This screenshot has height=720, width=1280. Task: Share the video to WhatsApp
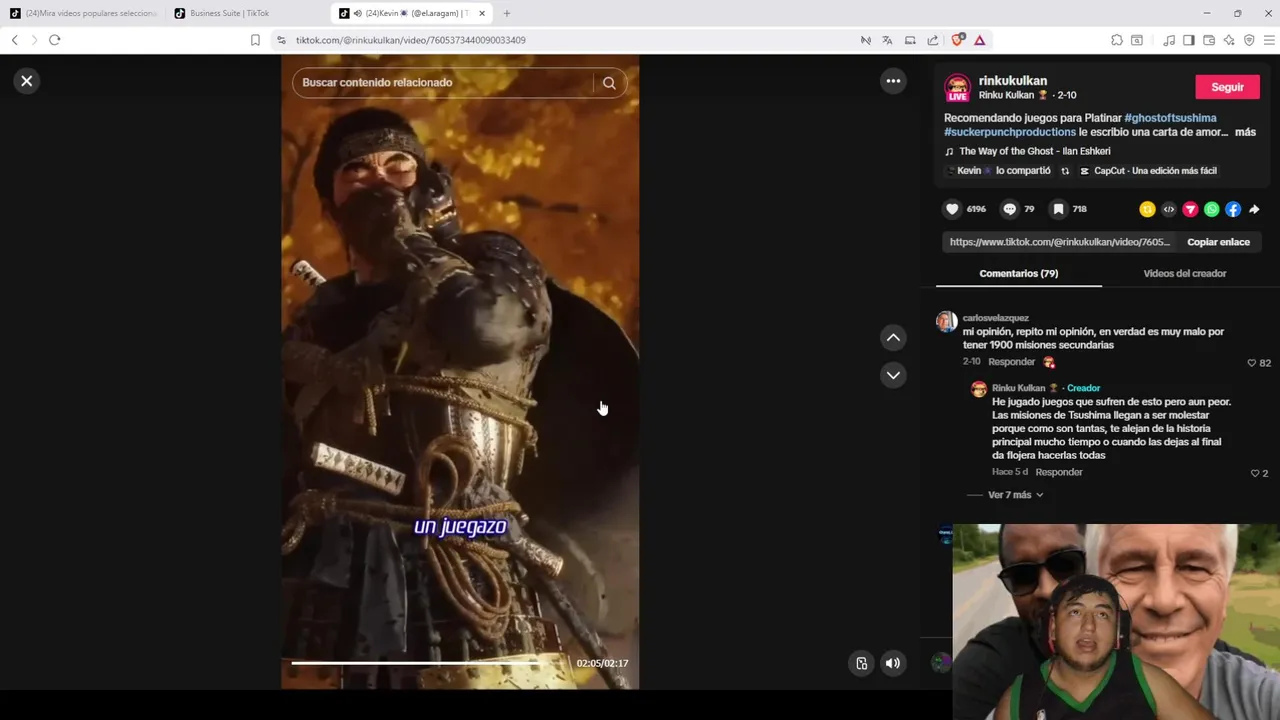point(1212,209)
